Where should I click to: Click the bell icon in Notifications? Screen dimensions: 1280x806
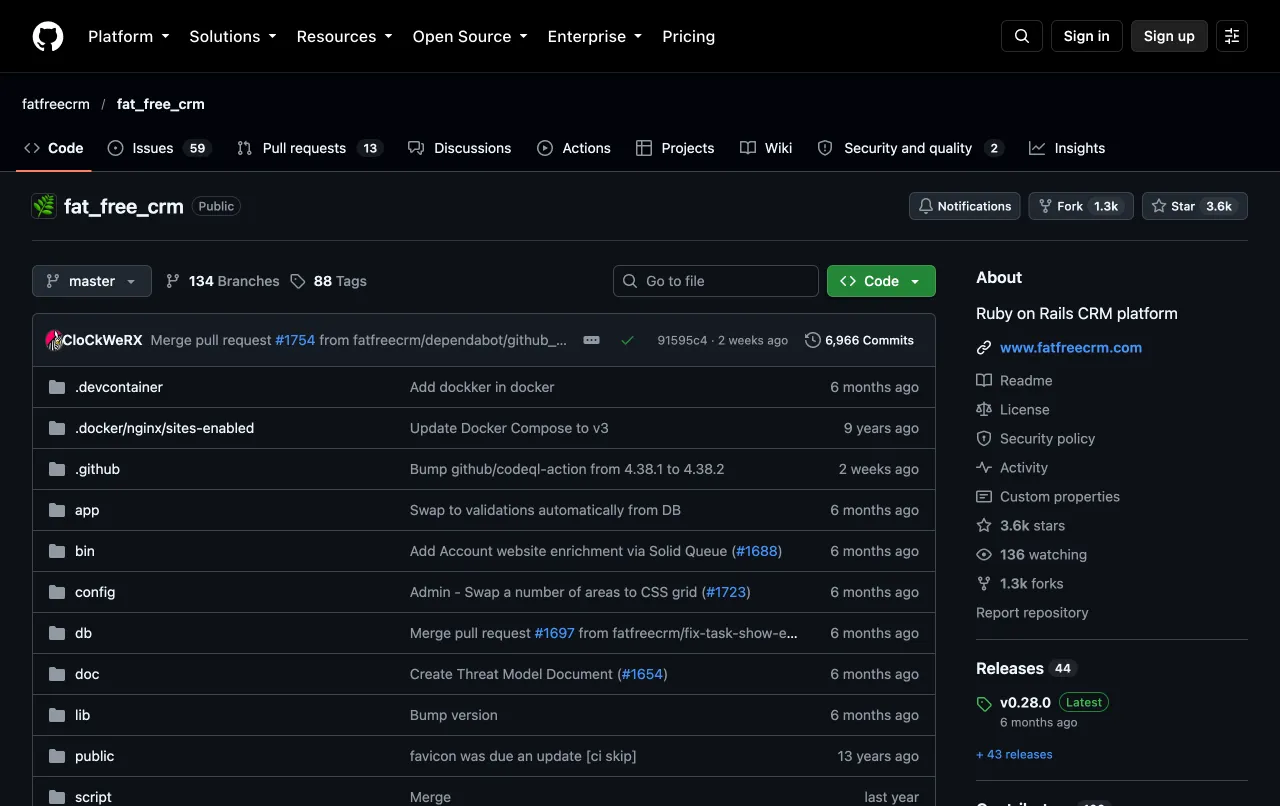tap(926, 206)
